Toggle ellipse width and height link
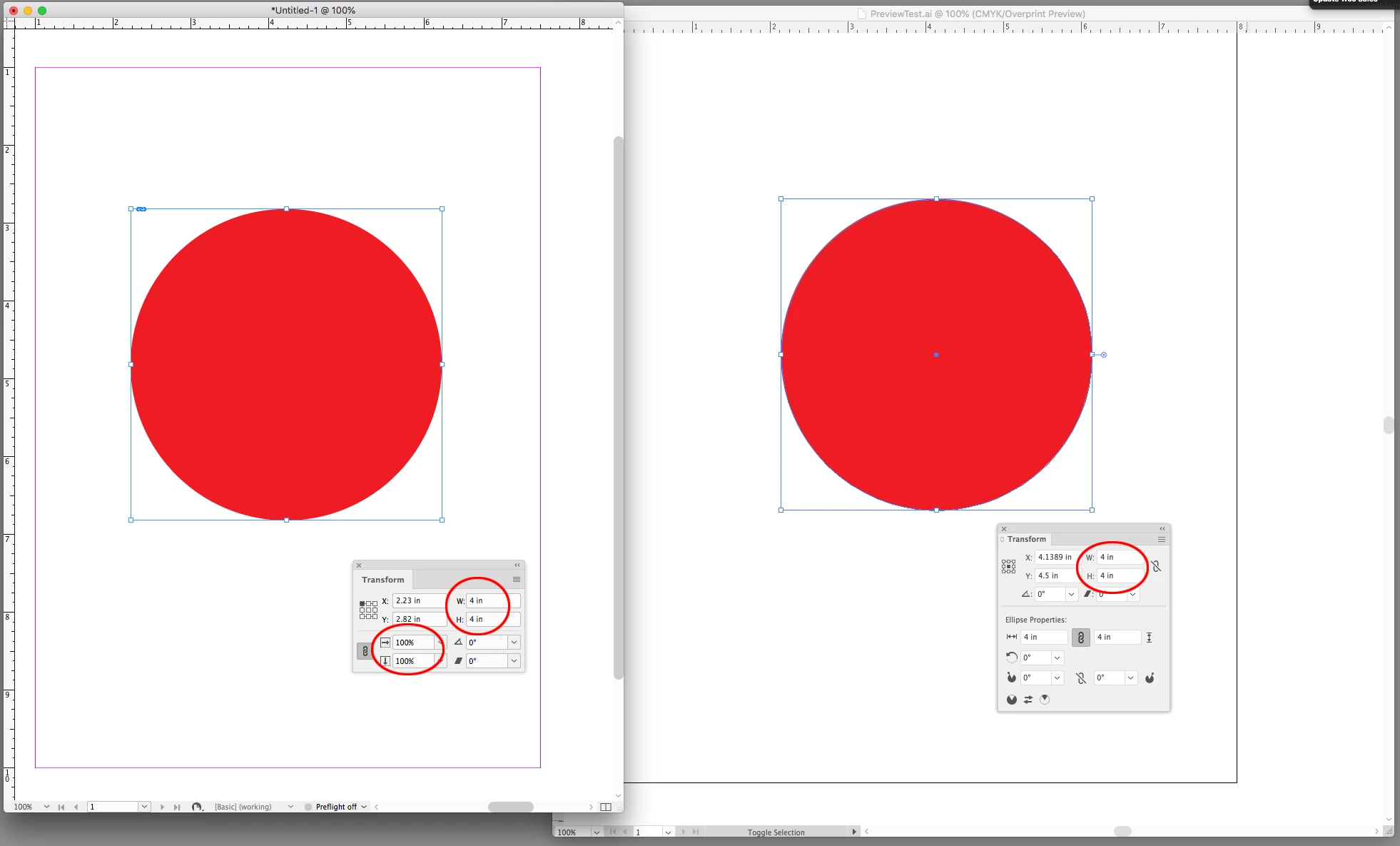 pos(1080,638)
